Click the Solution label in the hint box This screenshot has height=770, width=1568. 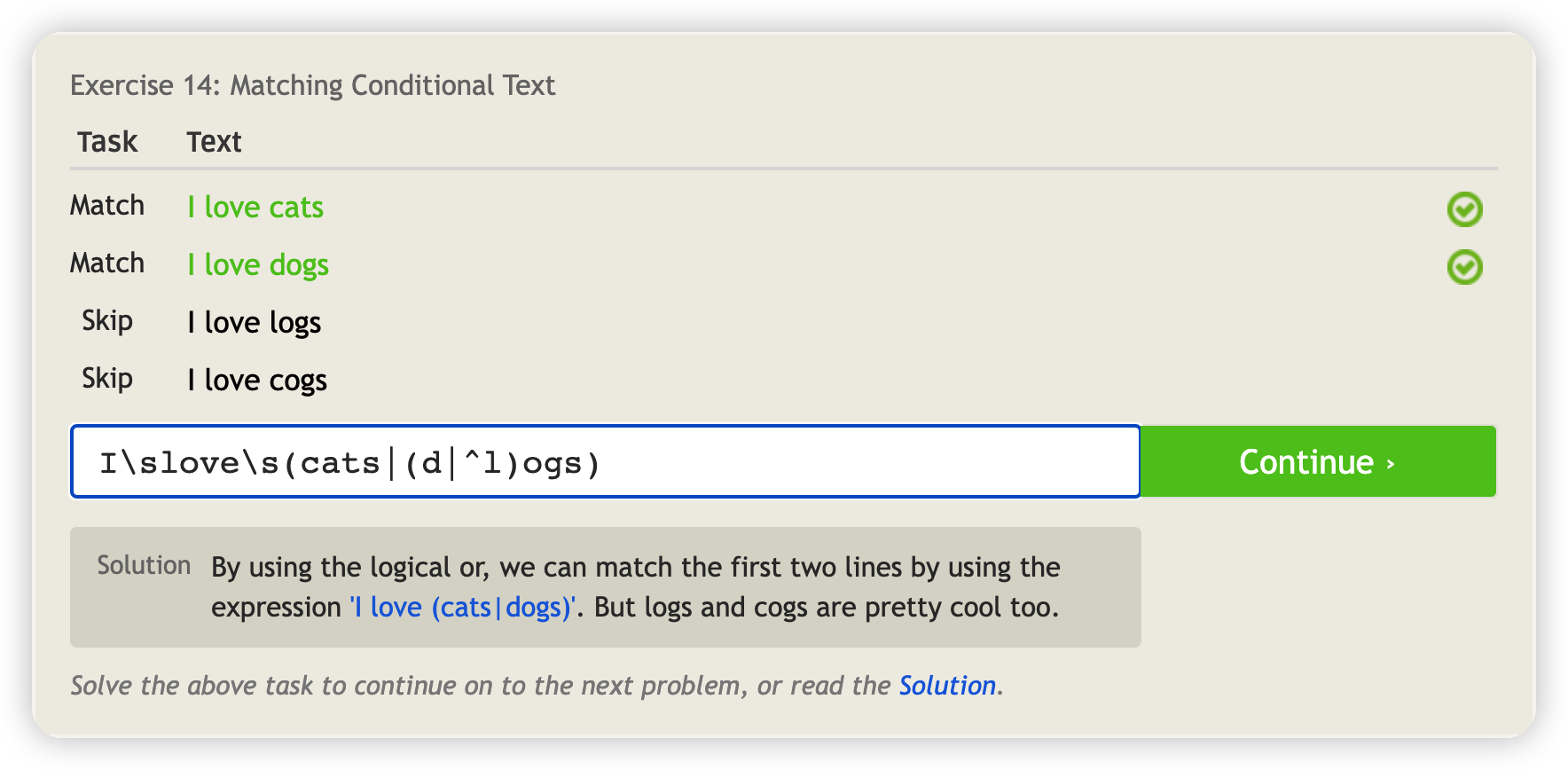tap(144, 565)
